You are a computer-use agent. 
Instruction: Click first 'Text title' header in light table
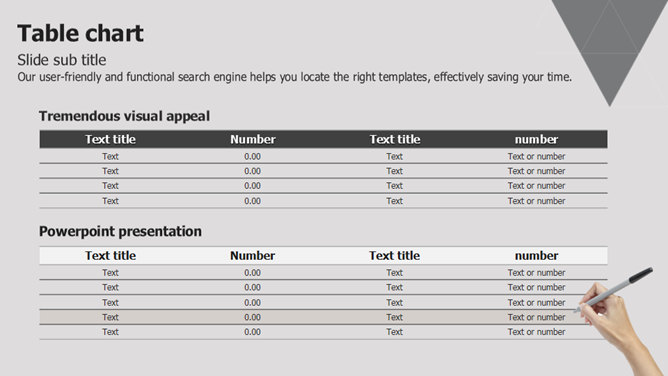click(110, 255)
